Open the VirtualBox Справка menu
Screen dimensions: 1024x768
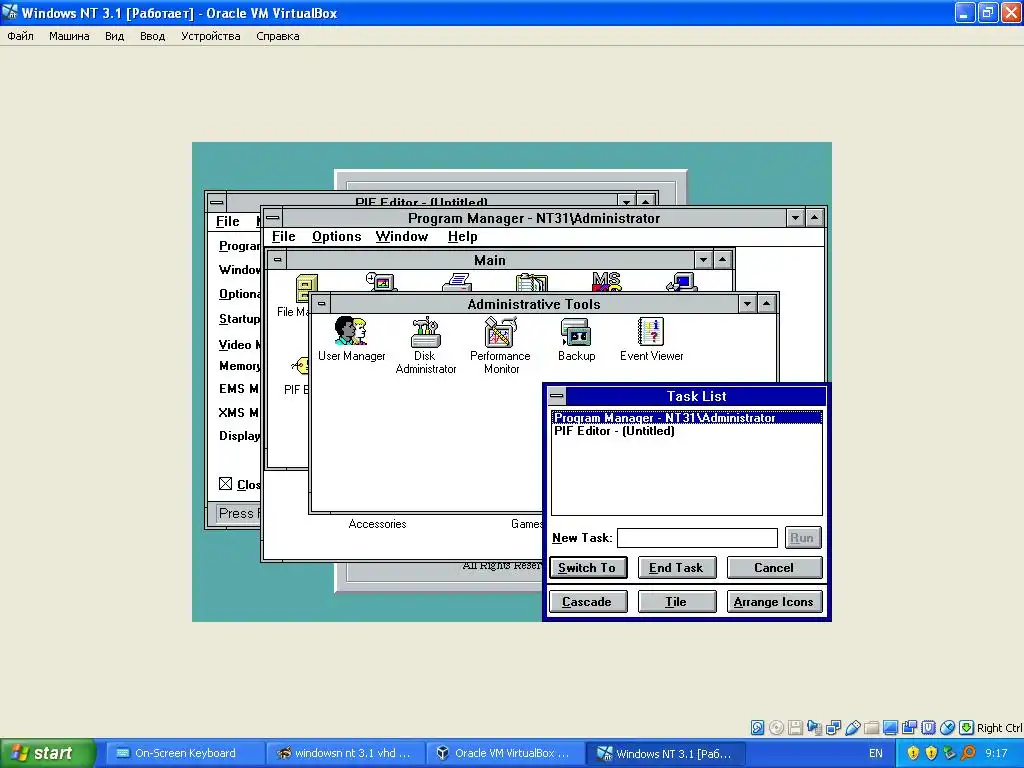pyautogui.click(x=278, y=36)
